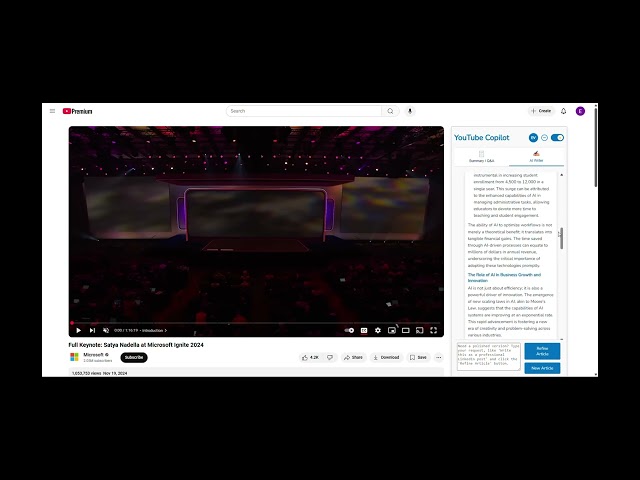Image resolution: width=640 pixels, height=480 pixels.
Task: Toggle closed captions in player
Action: 364,331
